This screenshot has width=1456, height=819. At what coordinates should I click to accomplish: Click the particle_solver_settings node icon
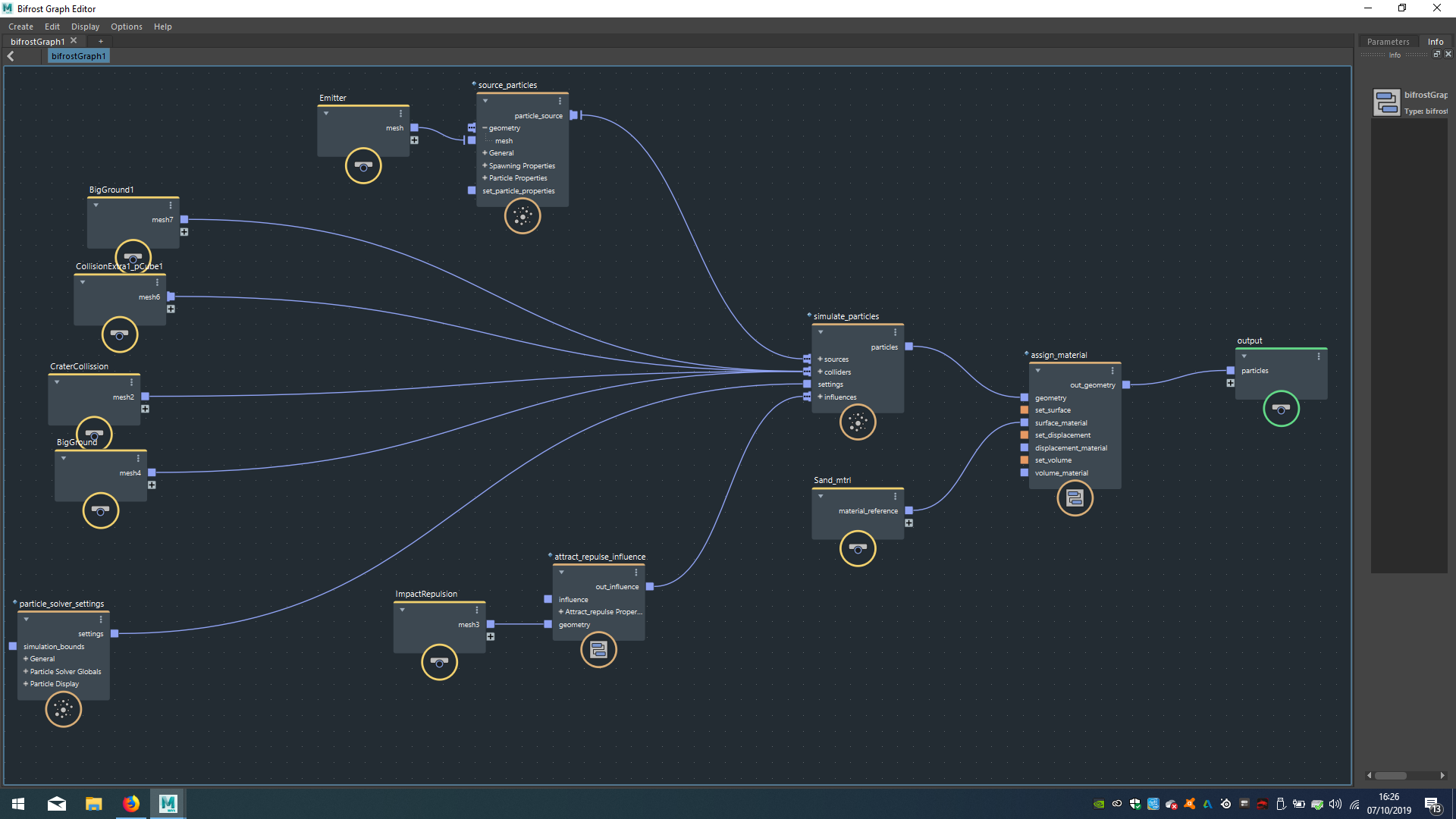point(63,710)
